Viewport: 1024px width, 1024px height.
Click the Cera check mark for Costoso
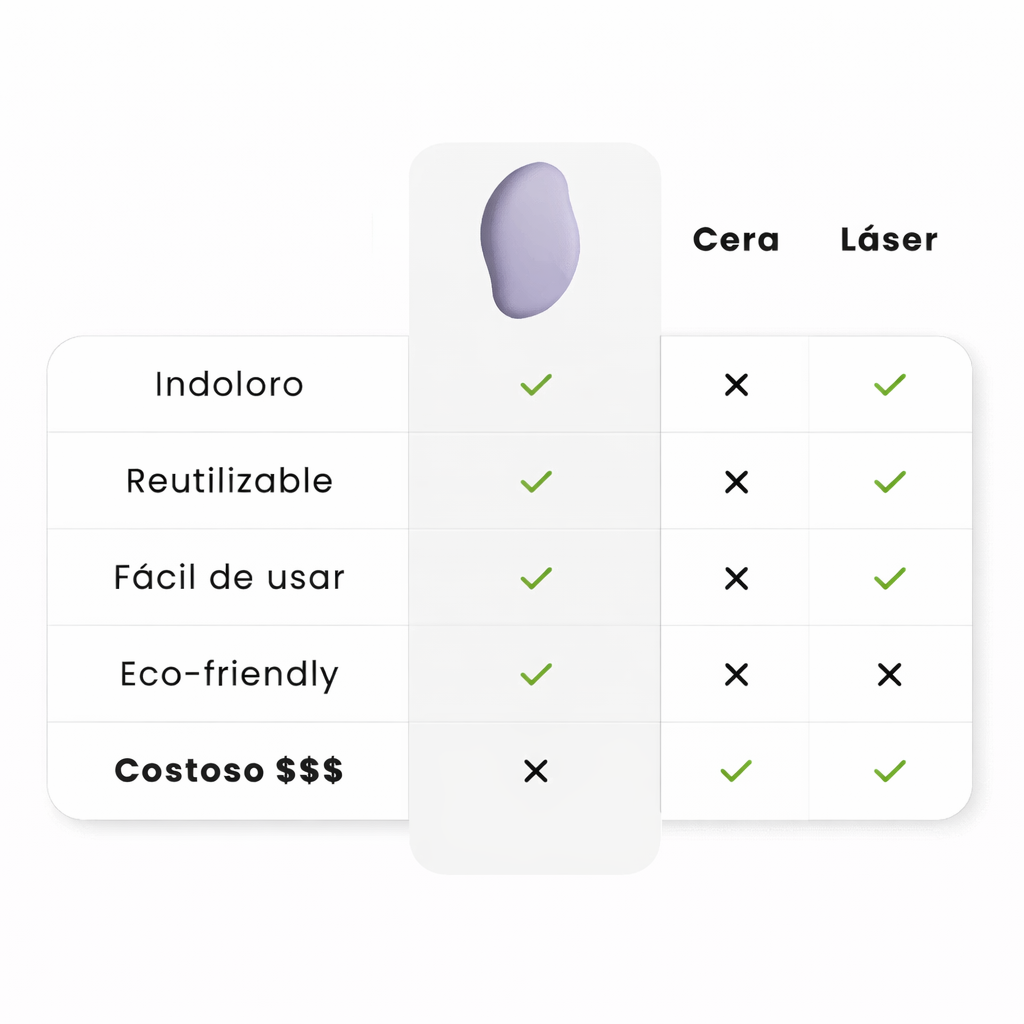click(736, 771)
